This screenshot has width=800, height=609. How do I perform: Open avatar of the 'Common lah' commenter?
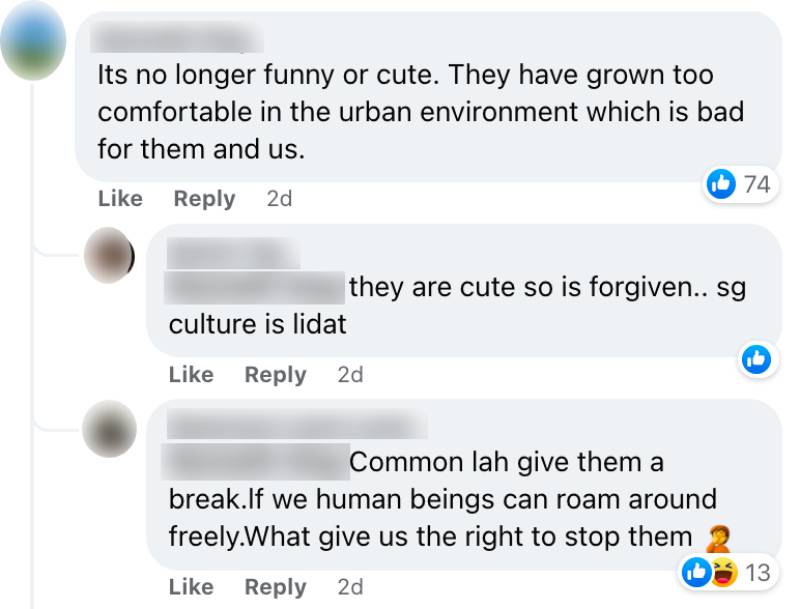click(x=108, y=429)
